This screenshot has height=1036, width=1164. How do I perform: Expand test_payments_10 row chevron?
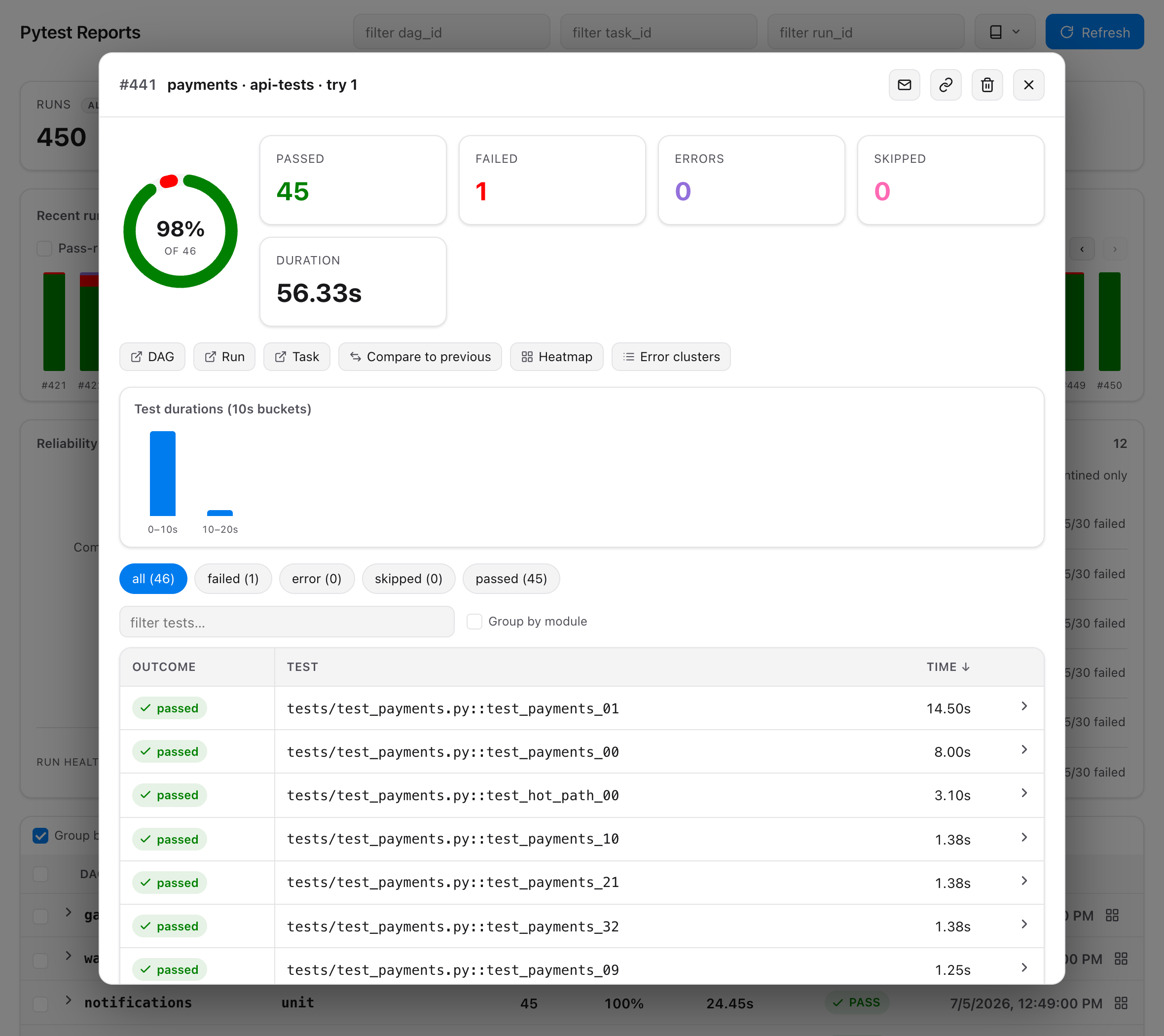click(1024, 837)
